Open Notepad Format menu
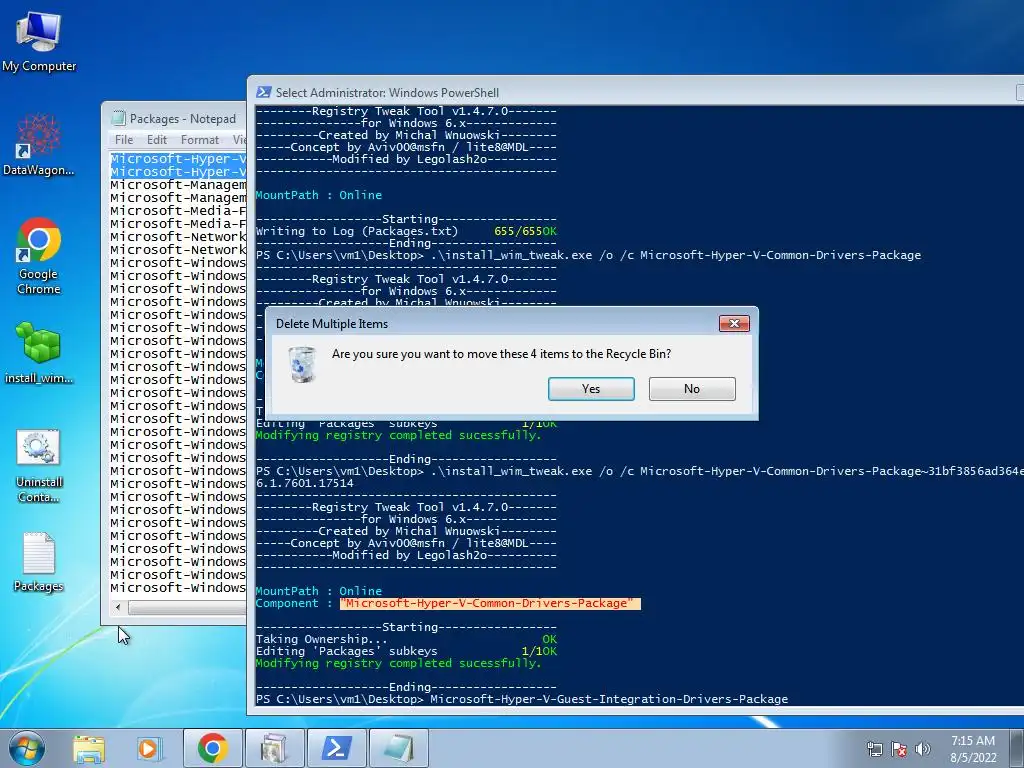The image size is (1024, 768). (200, 140)
